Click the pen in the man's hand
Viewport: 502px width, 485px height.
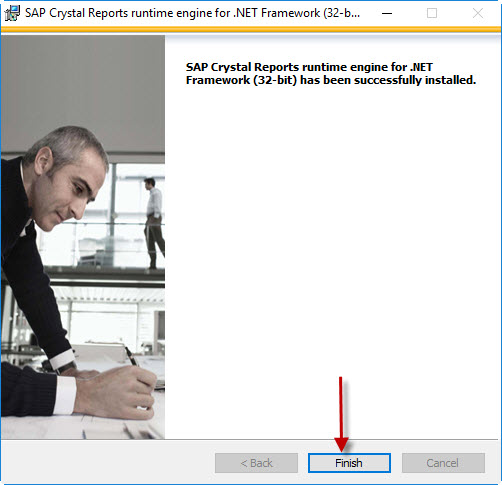click(x=132, y=356)
